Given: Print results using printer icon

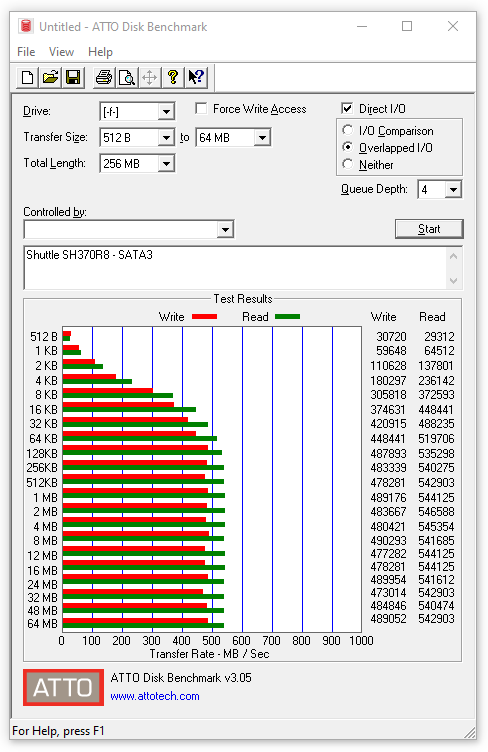Looking at the screenshot, I should tap(103, 77).
